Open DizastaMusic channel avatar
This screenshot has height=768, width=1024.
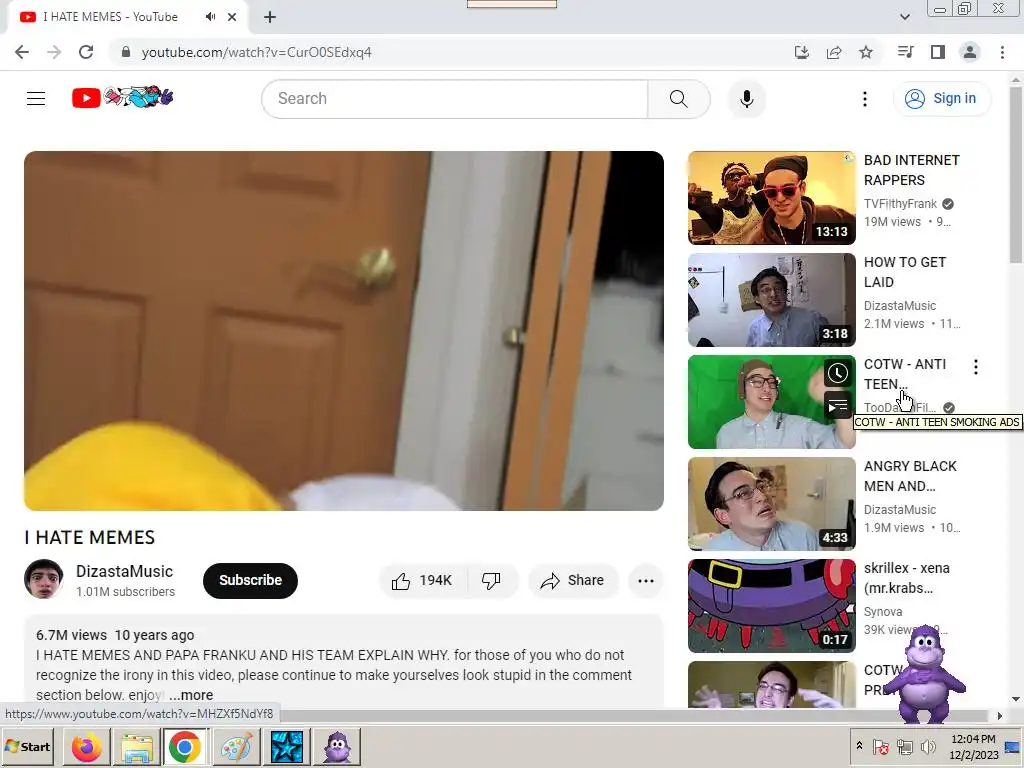click(x=44, y=579)
